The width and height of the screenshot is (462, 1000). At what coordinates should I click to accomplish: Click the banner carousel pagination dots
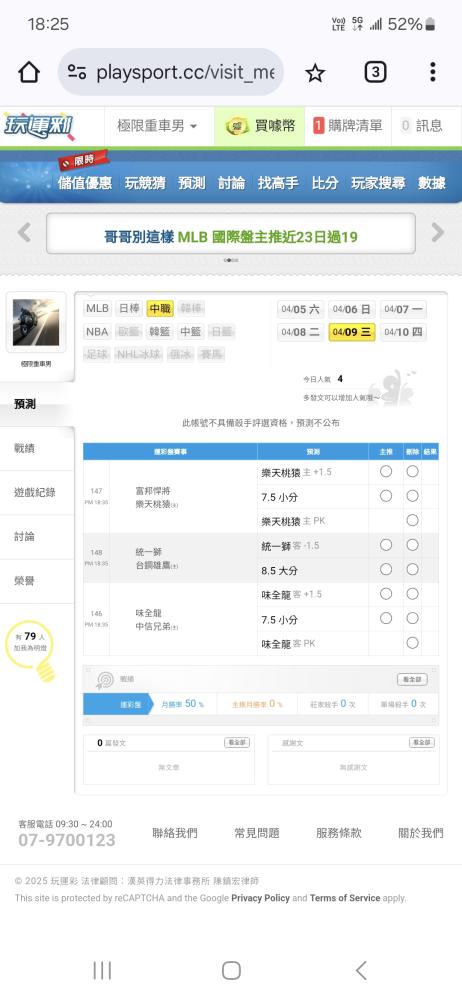click(x=231, y=260)
